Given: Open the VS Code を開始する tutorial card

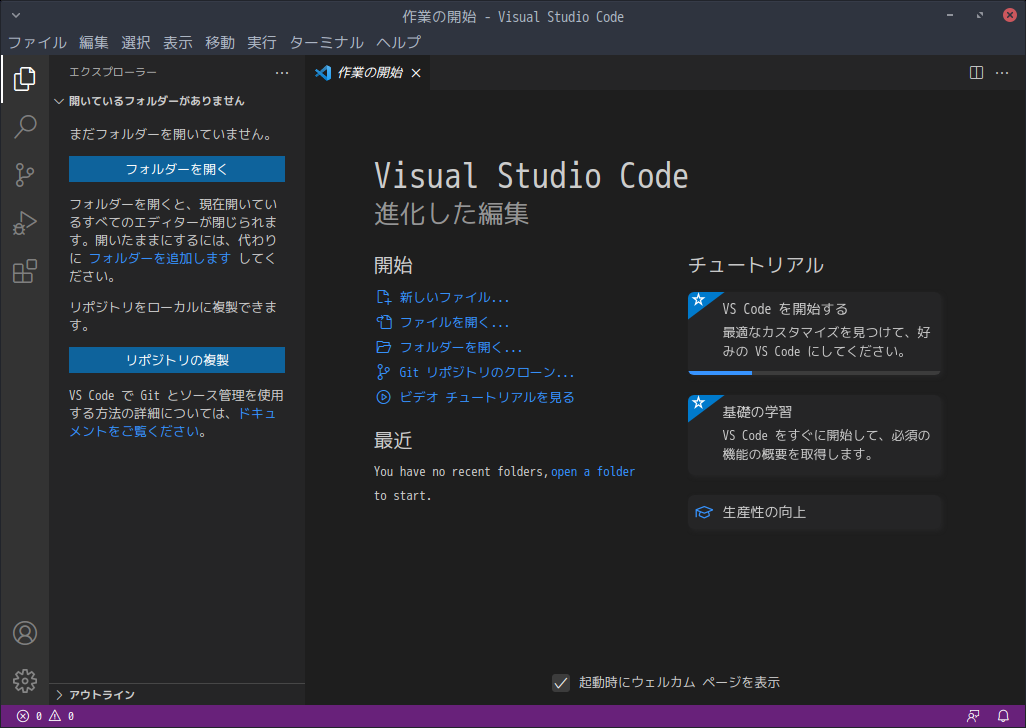Looking at the screenshot, I should [815, 333].
